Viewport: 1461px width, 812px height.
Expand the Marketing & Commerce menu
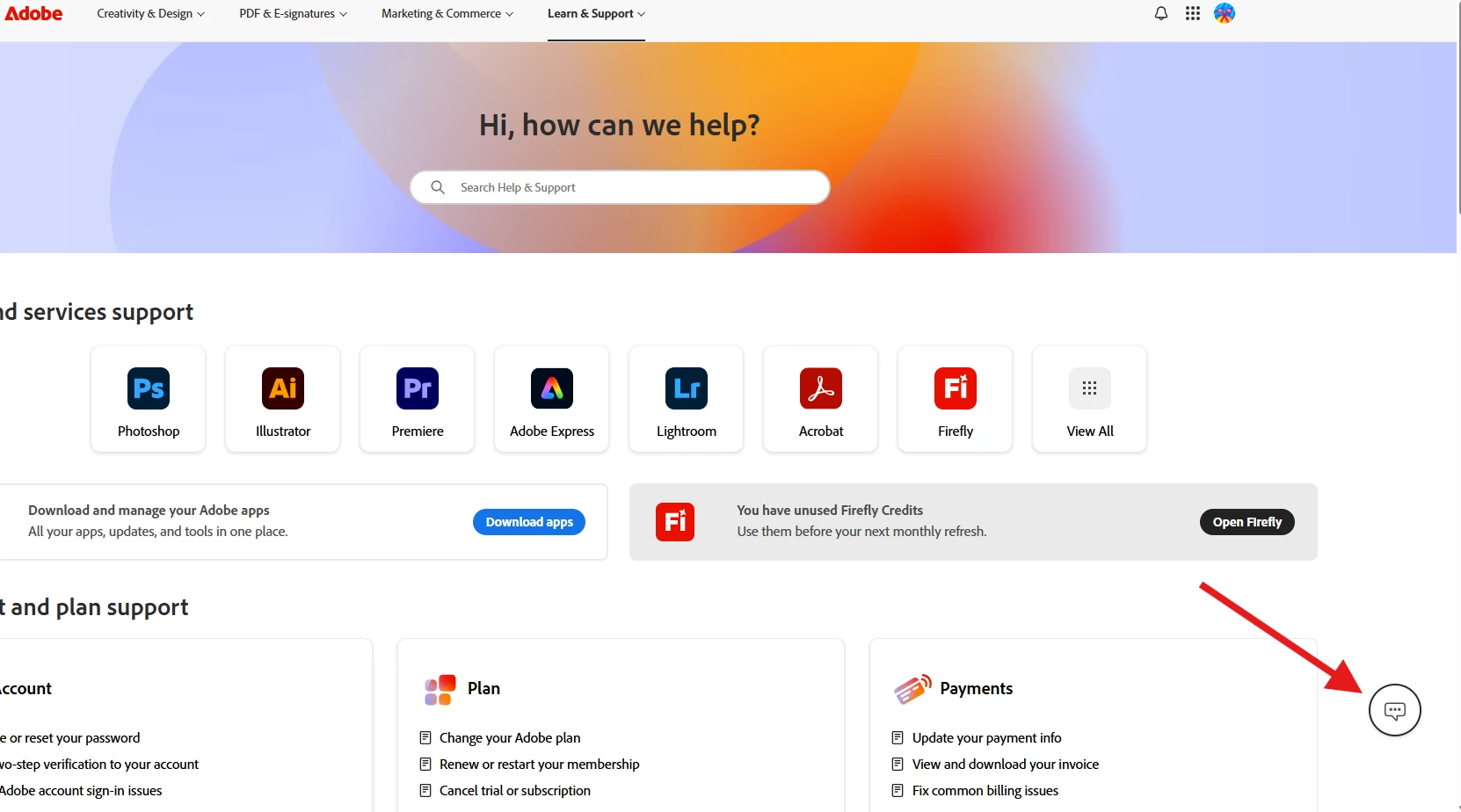point(447,13)
